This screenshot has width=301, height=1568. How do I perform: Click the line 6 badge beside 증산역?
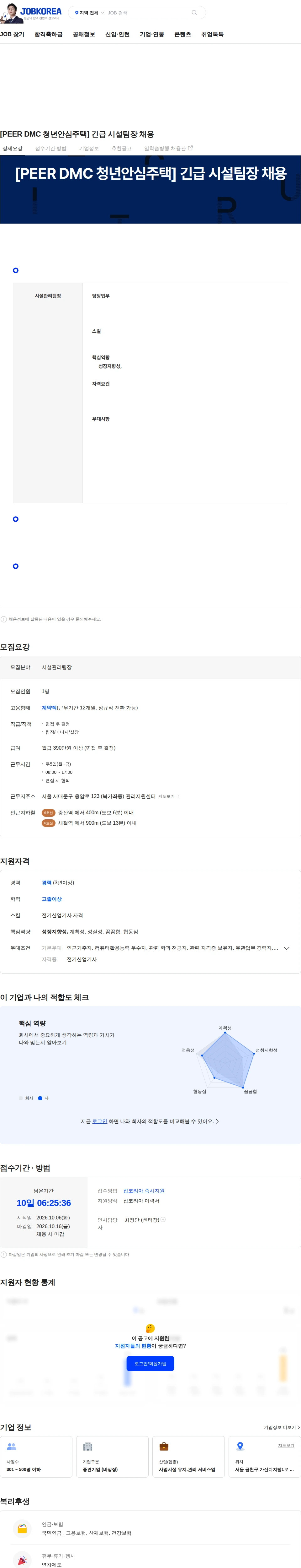(x=49, y=813)
